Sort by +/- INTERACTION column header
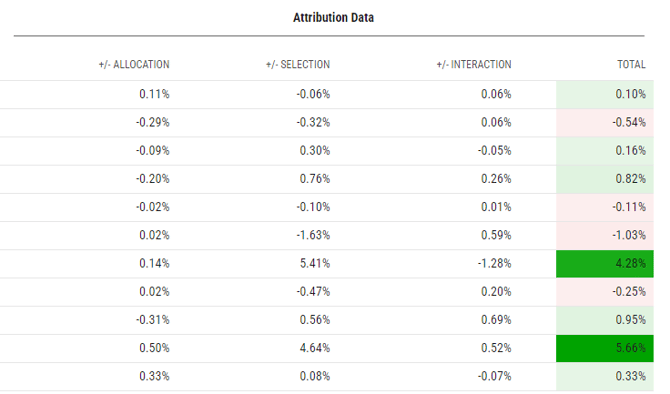 [474, 65]
